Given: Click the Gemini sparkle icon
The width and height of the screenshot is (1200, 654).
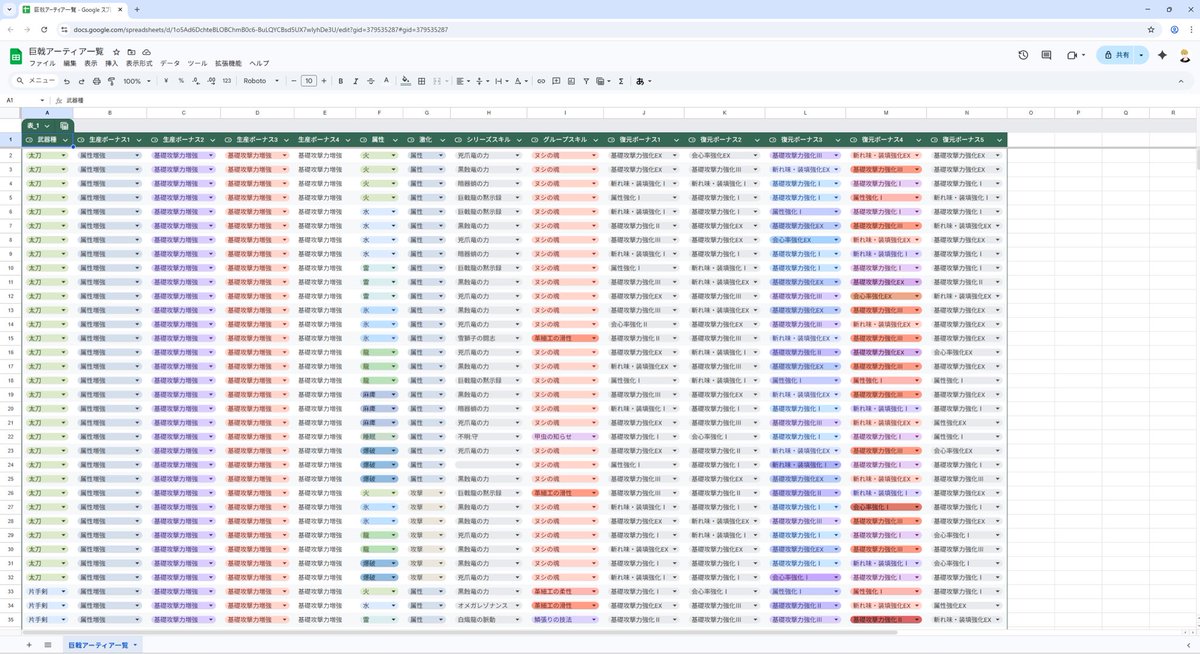Looking at the screenshot, I should click(x=1162, y=55).
